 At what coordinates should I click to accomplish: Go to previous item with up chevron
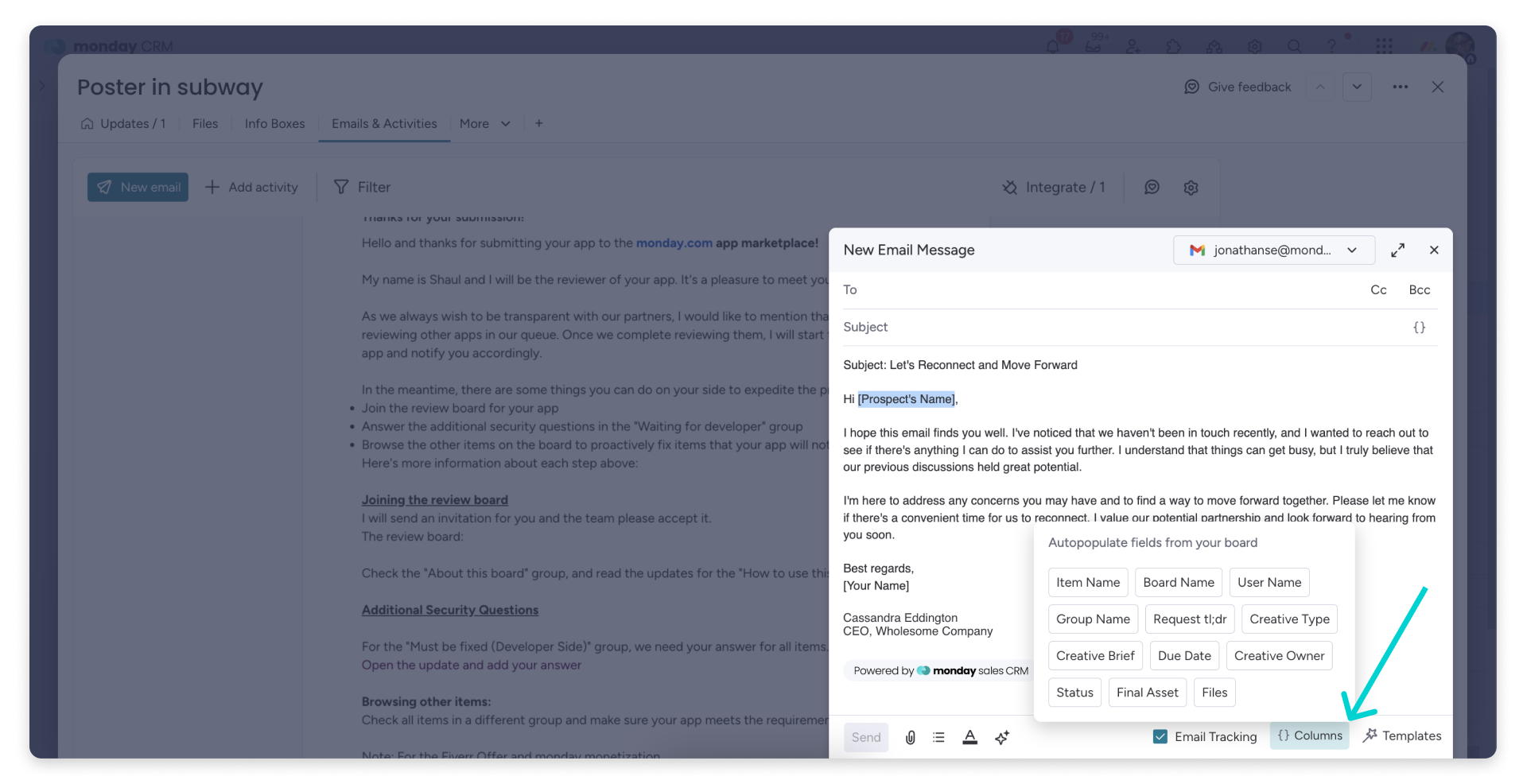pos(1320,87)
